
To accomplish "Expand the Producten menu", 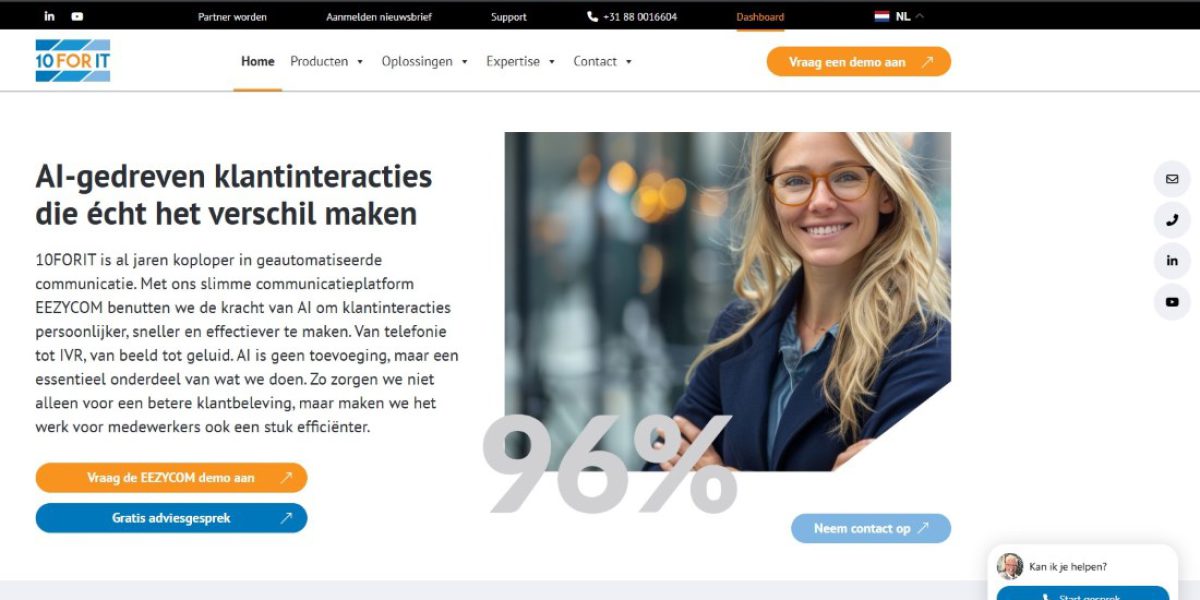I will (x=326, y=61).
